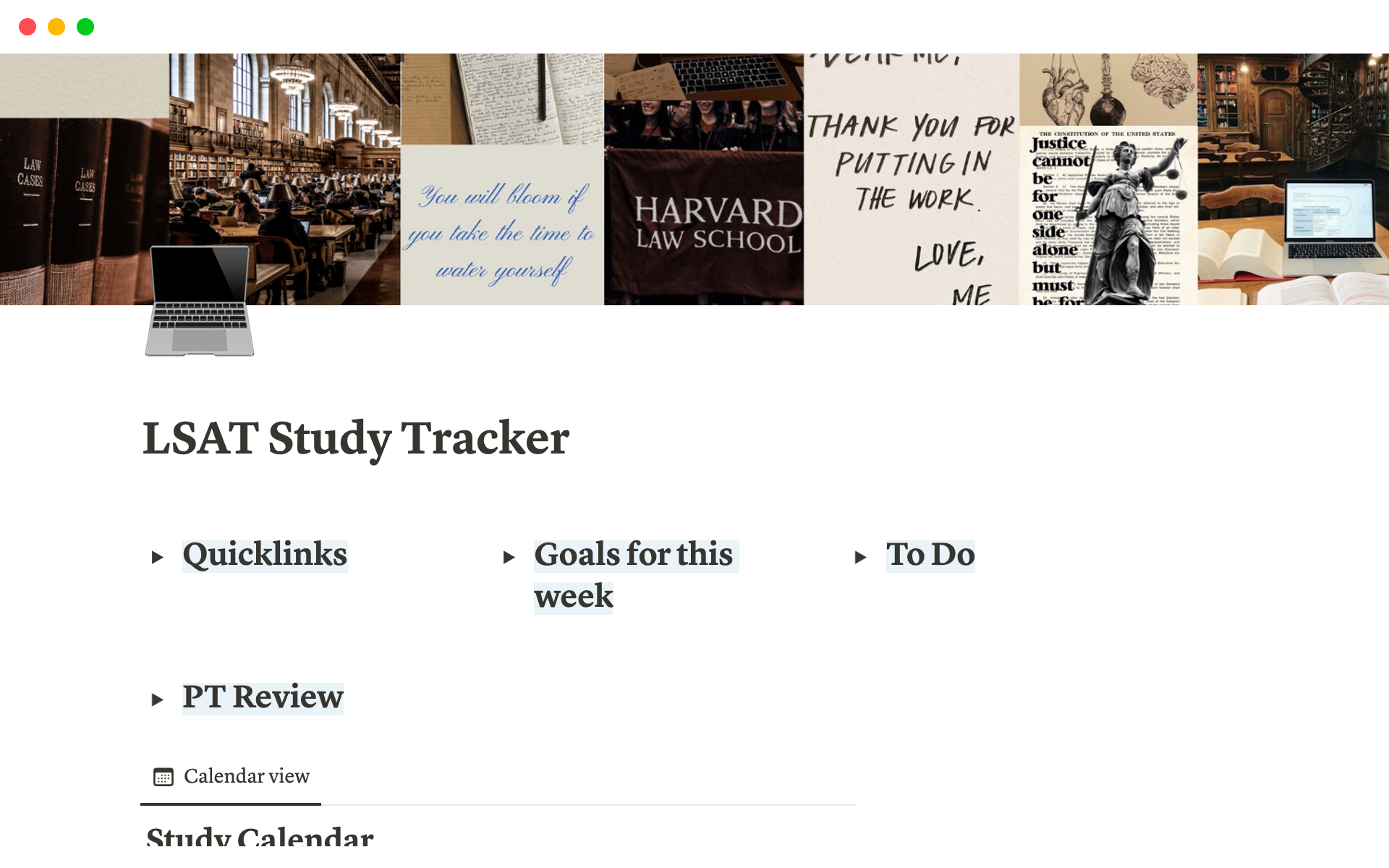Click the calendar icon beside Calendar view

tap(165, 776)
